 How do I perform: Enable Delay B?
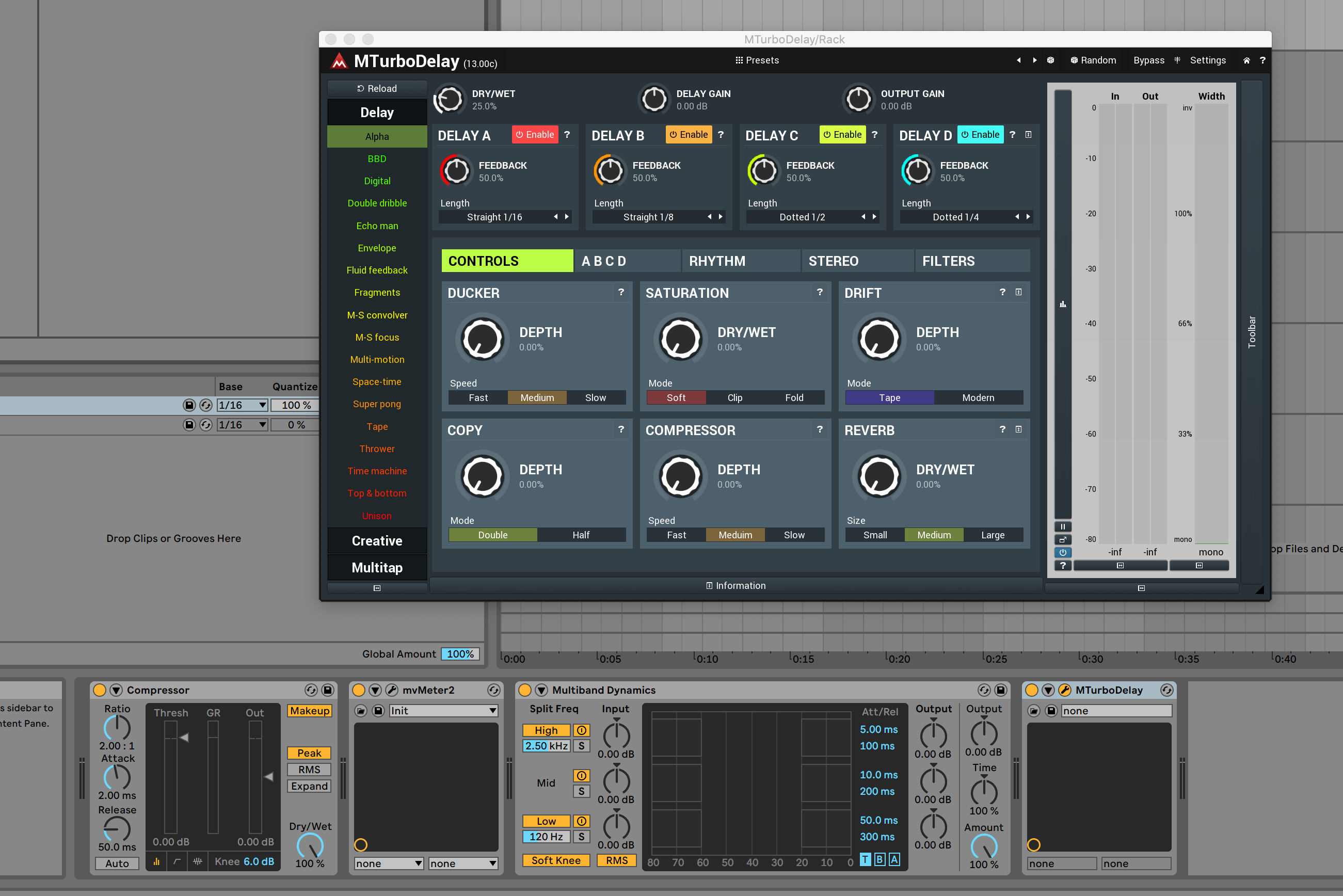click(x=689, y=134)
